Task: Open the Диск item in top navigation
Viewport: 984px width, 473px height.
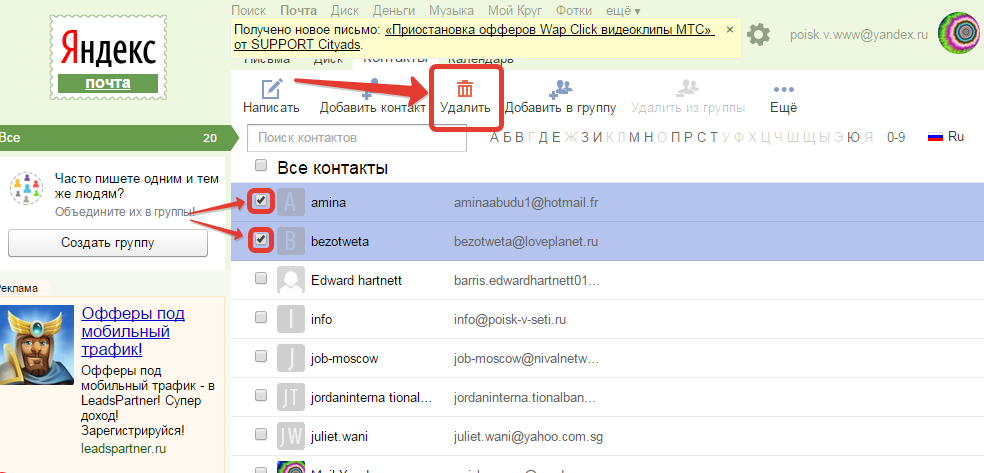Action: click(x=343, y=10)
